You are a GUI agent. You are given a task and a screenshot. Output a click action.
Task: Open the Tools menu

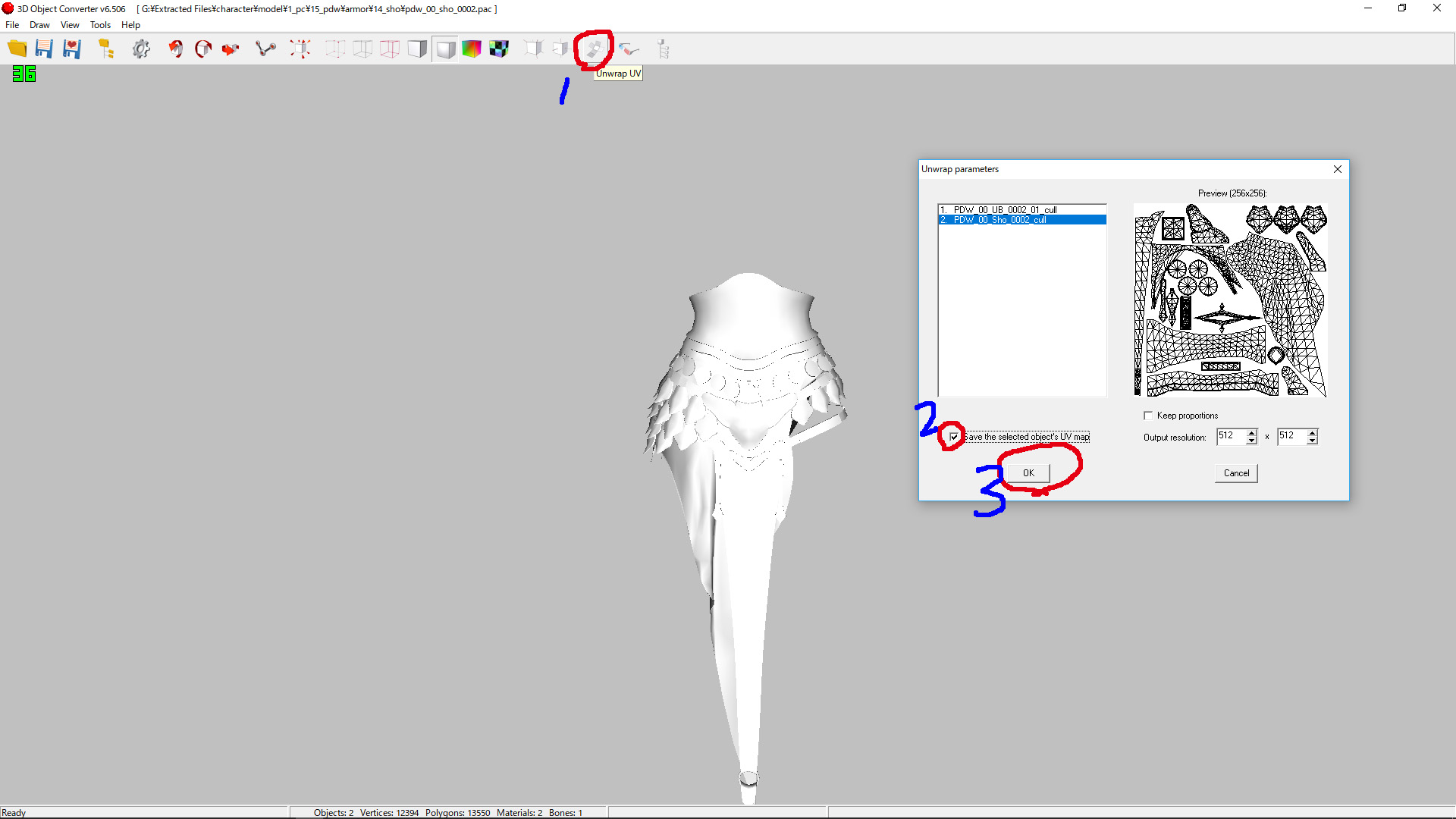tap(100, 25)
